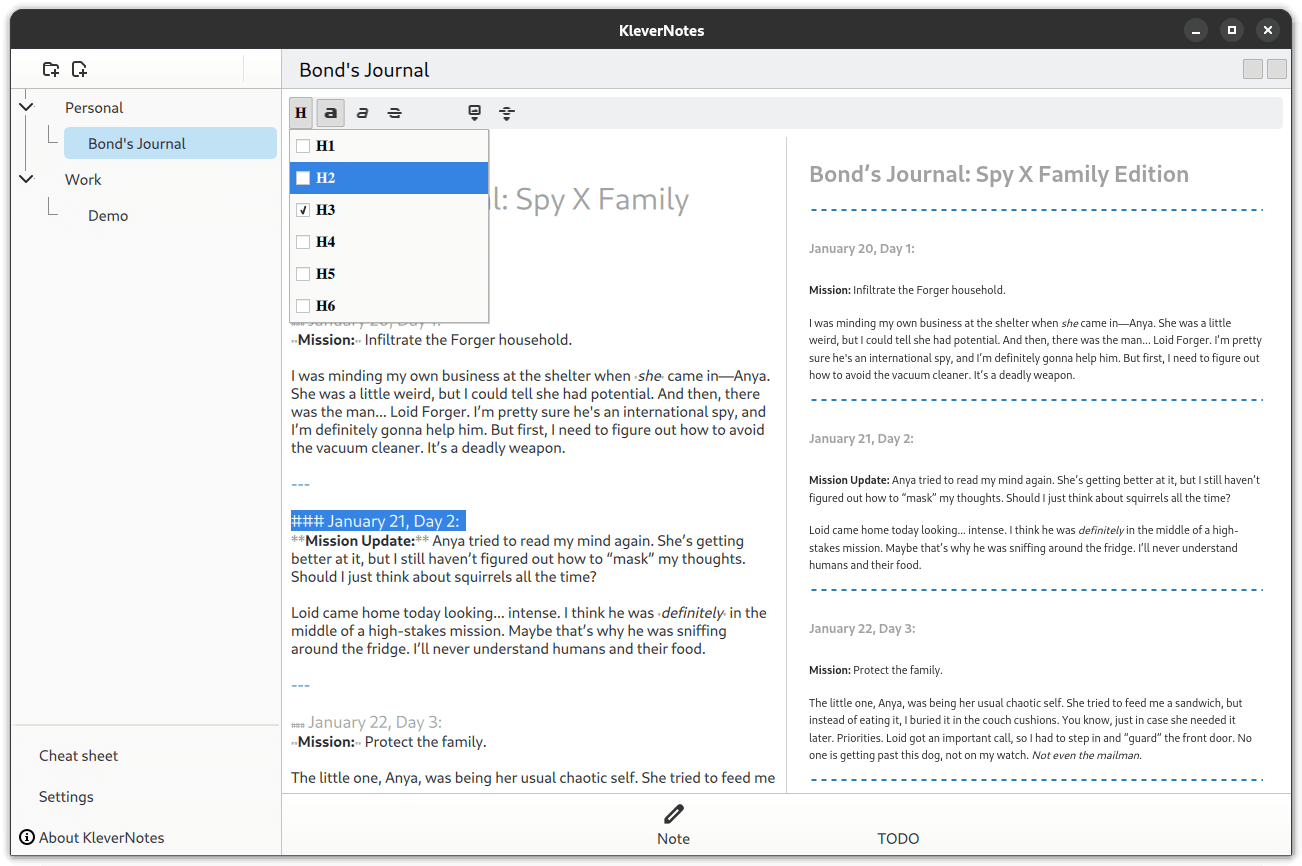
Task: Click the last icon in the formatting toolbar
Action: [507, 113]
